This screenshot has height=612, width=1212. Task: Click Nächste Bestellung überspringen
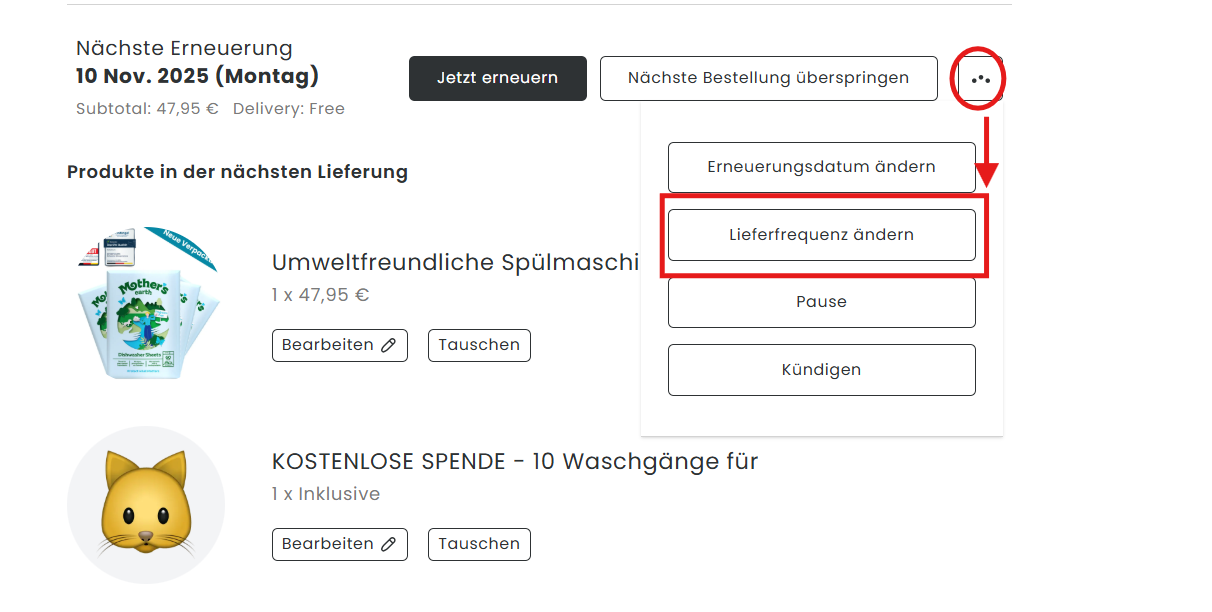[x=768, y=78]
